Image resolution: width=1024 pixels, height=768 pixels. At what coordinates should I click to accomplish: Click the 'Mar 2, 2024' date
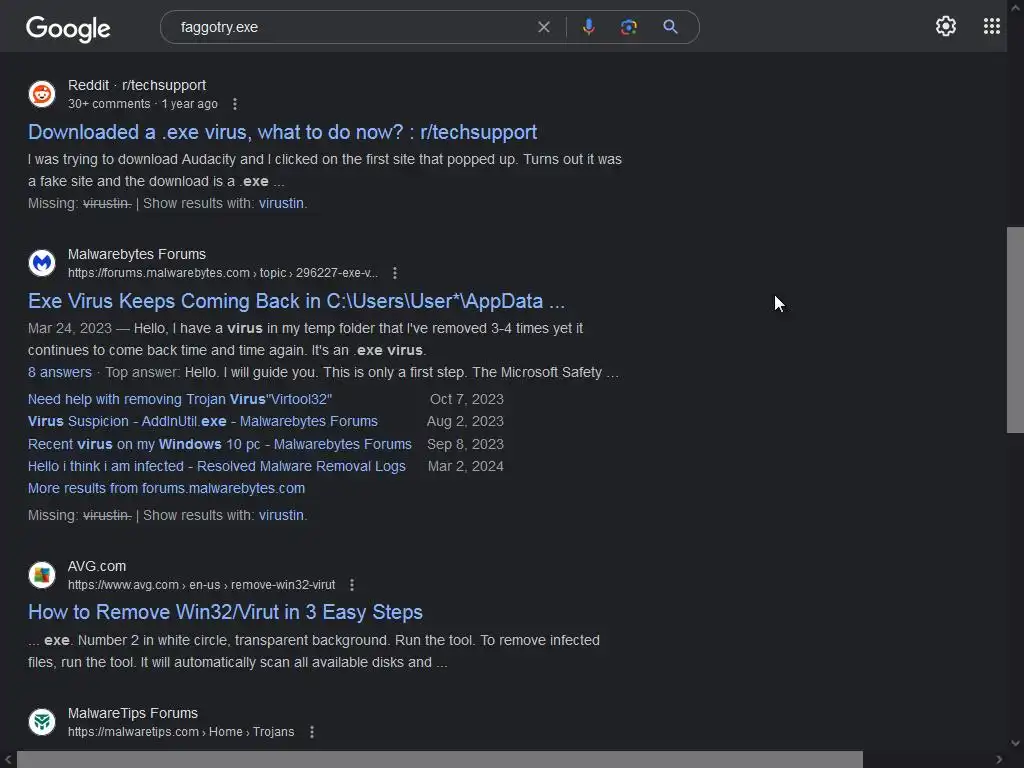(466, 466)
